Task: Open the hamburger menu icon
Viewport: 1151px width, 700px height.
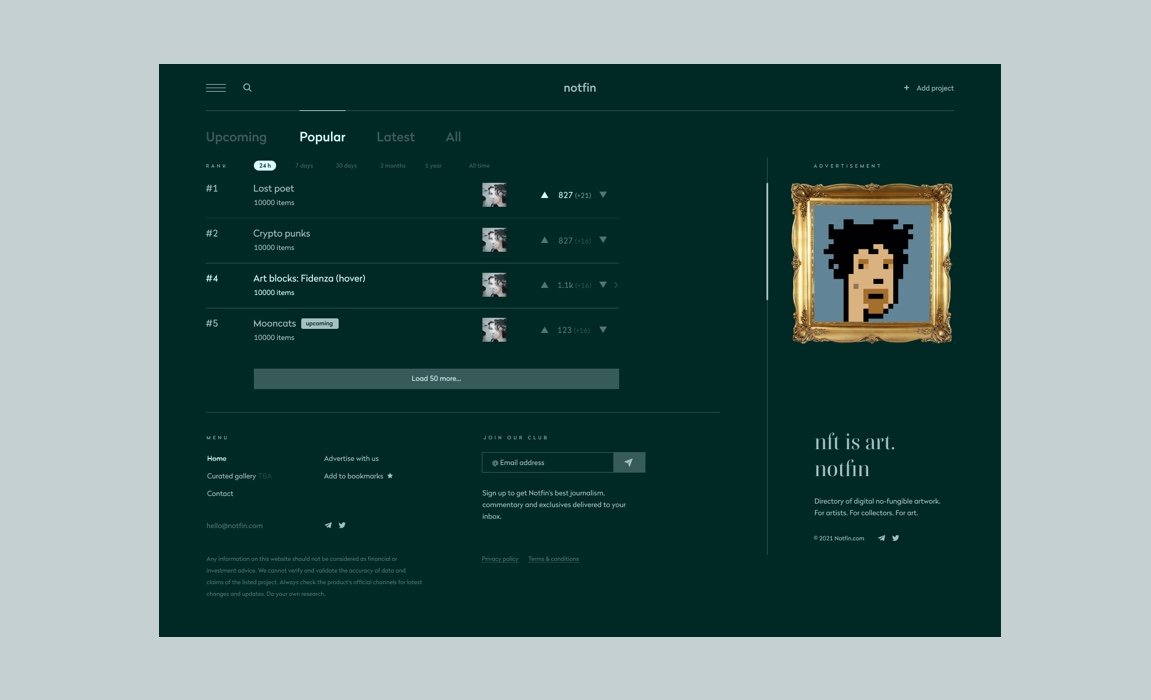Action: (x=215, y=88)
